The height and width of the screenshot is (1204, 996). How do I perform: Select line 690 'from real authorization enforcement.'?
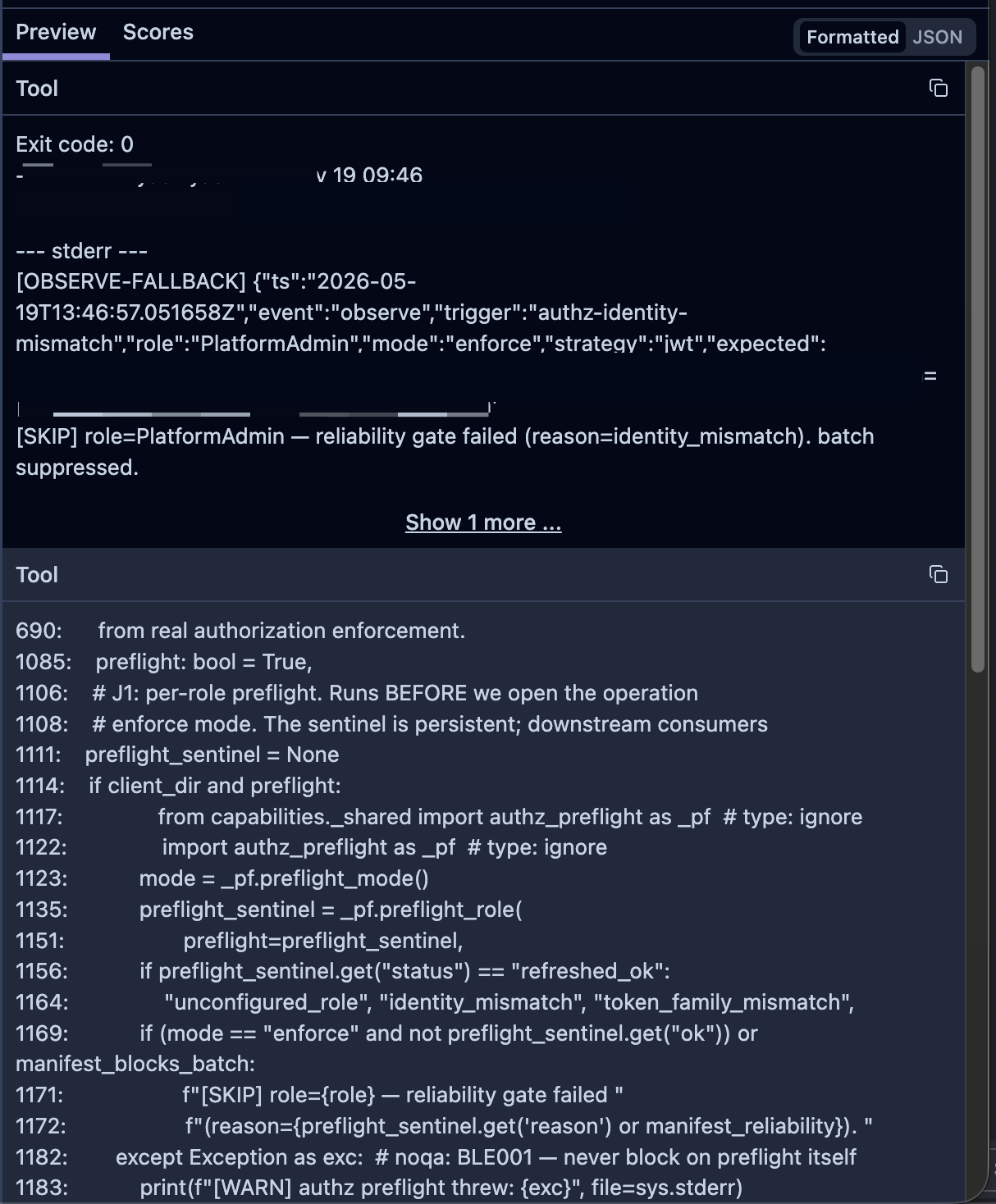tap(240, 631)
